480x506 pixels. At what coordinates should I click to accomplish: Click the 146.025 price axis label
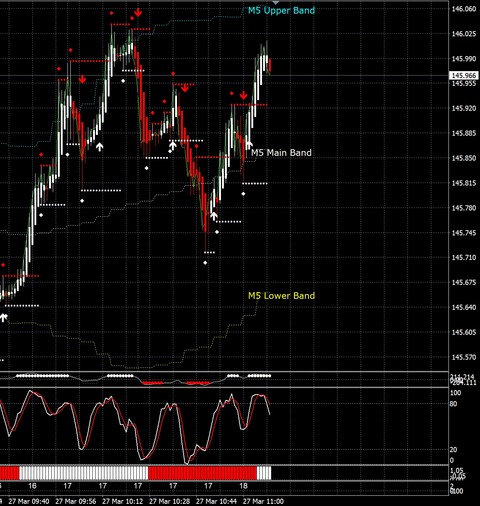pyautogui.click(x=464, y=34)
